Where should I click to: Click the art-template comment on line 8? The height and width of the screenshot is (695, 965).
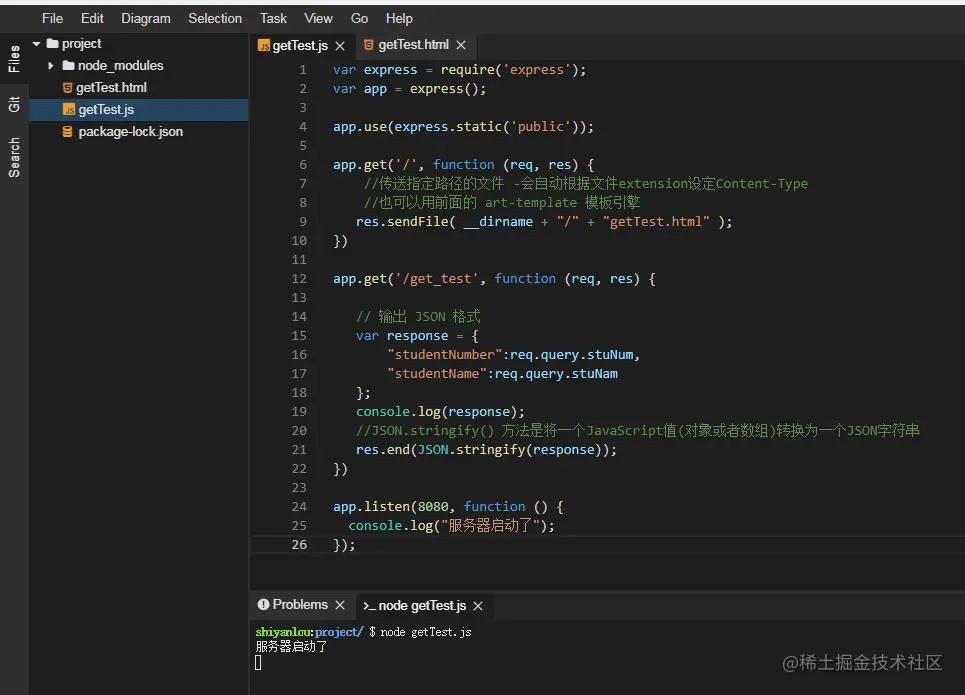(502, 203)
